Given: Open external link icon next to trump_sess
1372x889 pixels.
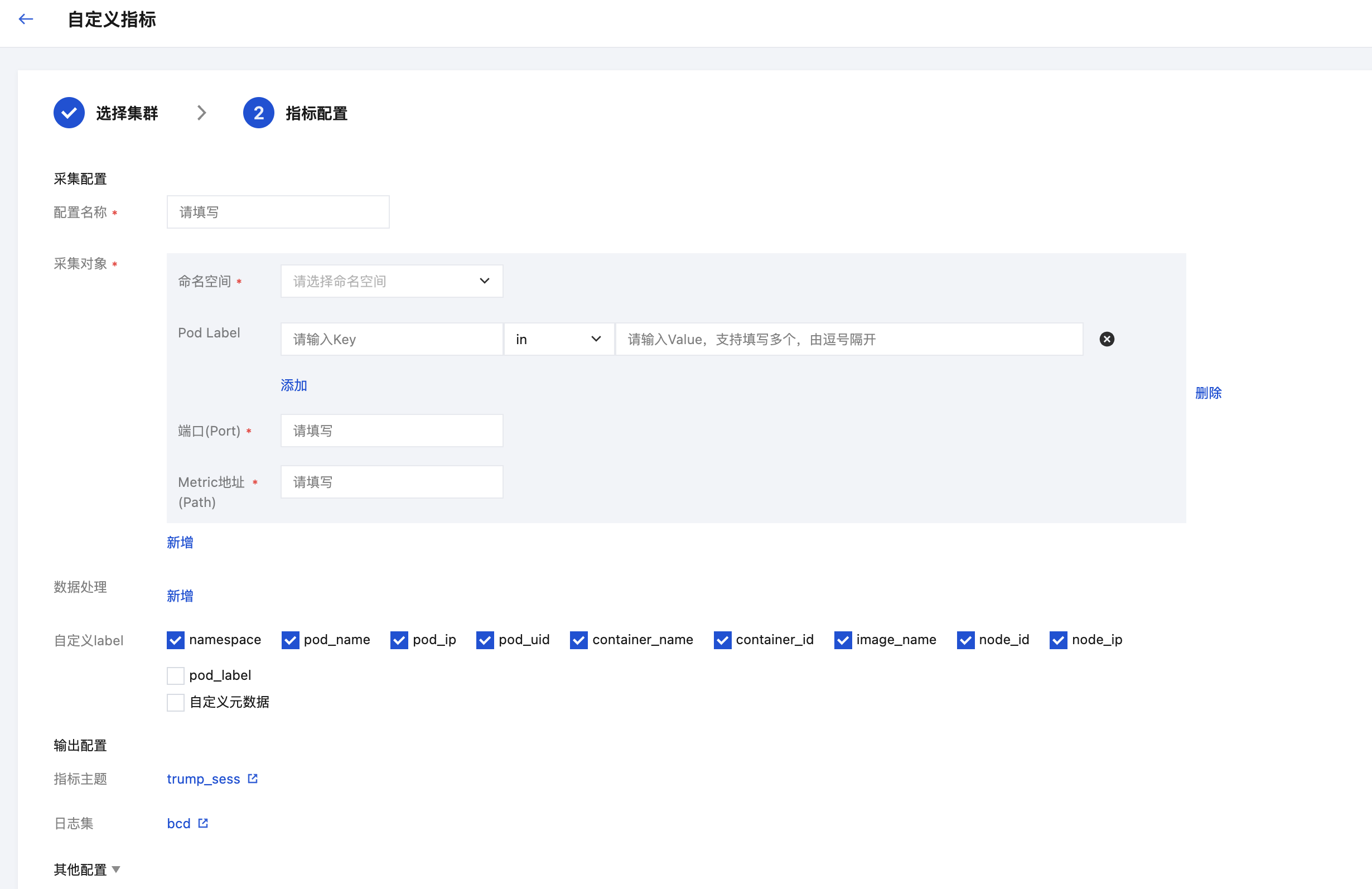Looking at the screenshot, I should point(253,779).
